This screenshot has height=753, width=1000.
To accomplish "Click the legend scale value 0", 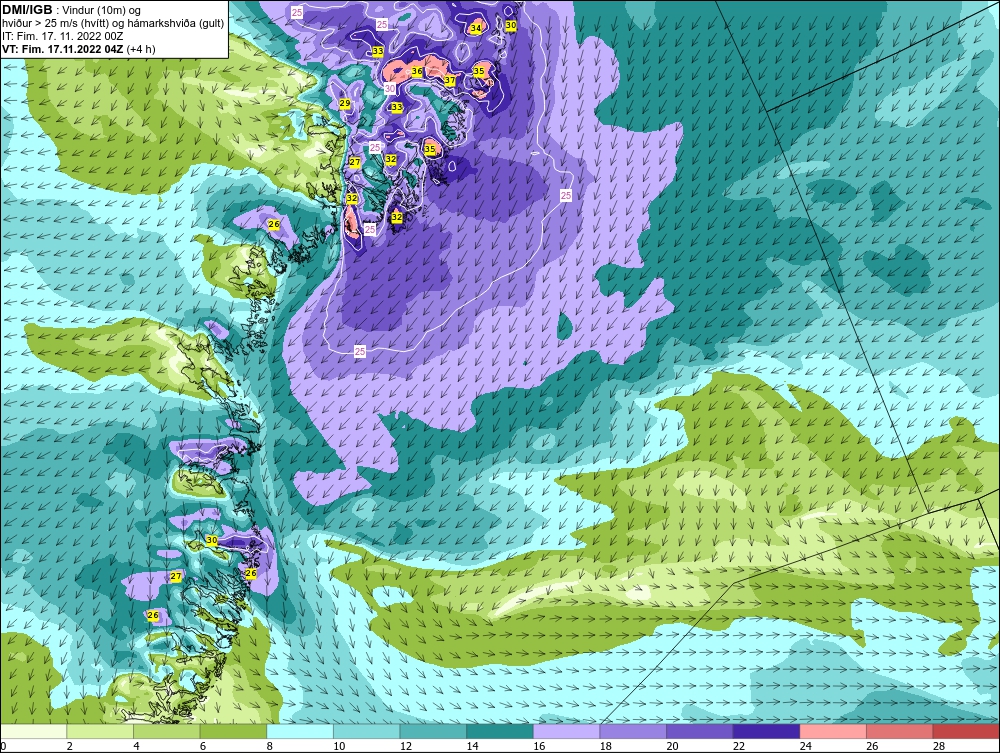I will click(3, 746).
